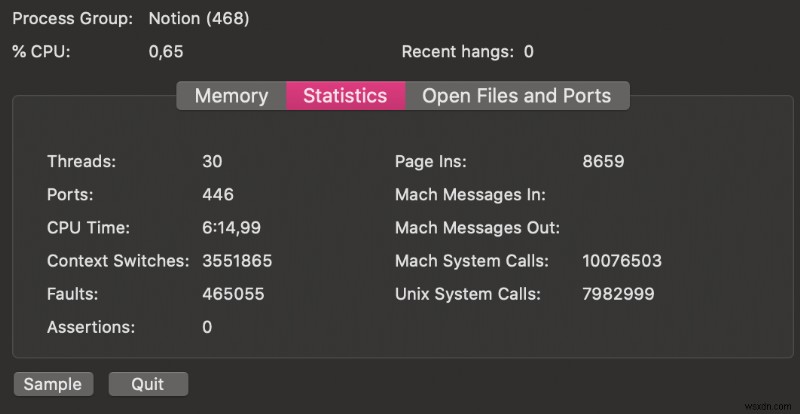The width and height of the screenshot is (800, 414).
Task: Click the Process Group label
Action: click(x=72, y=19)
